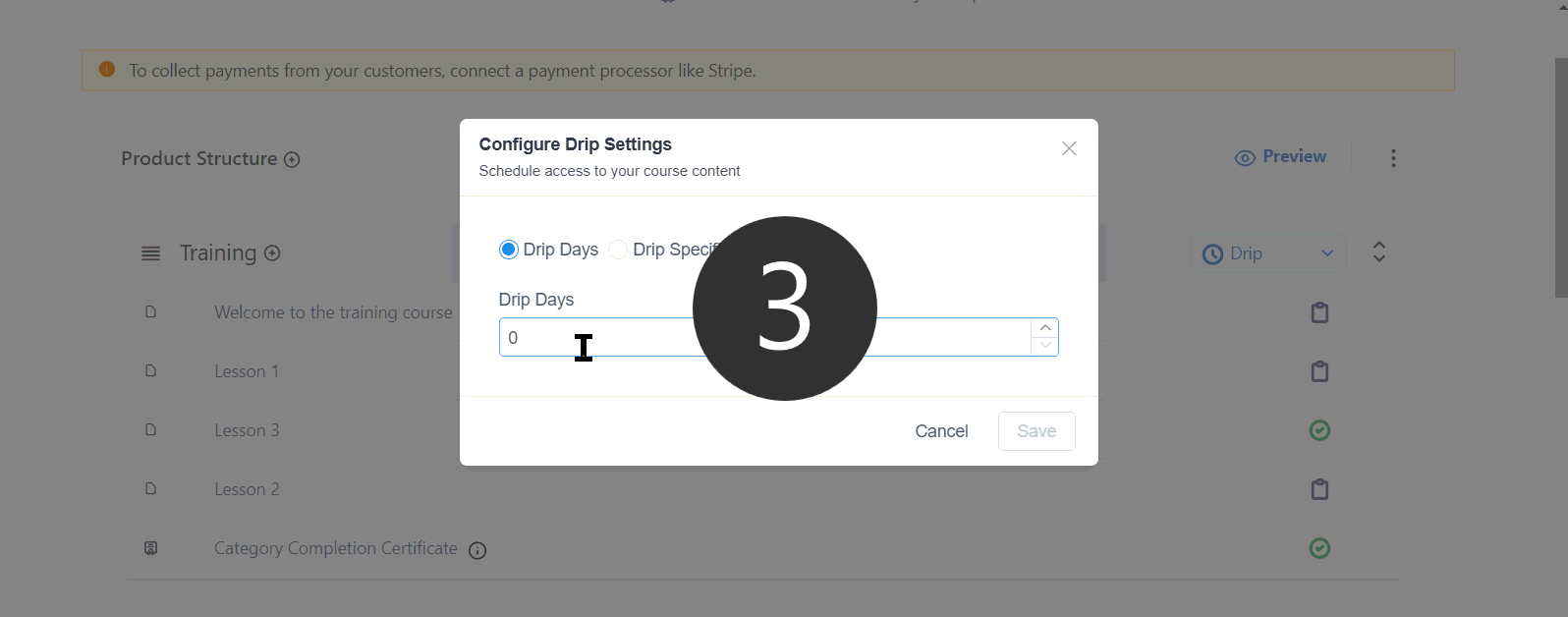Click the published checkmark icon for Lesson 3
Image resolution: width=1568 pixels, height=617 pixels.
point(1320,430)
